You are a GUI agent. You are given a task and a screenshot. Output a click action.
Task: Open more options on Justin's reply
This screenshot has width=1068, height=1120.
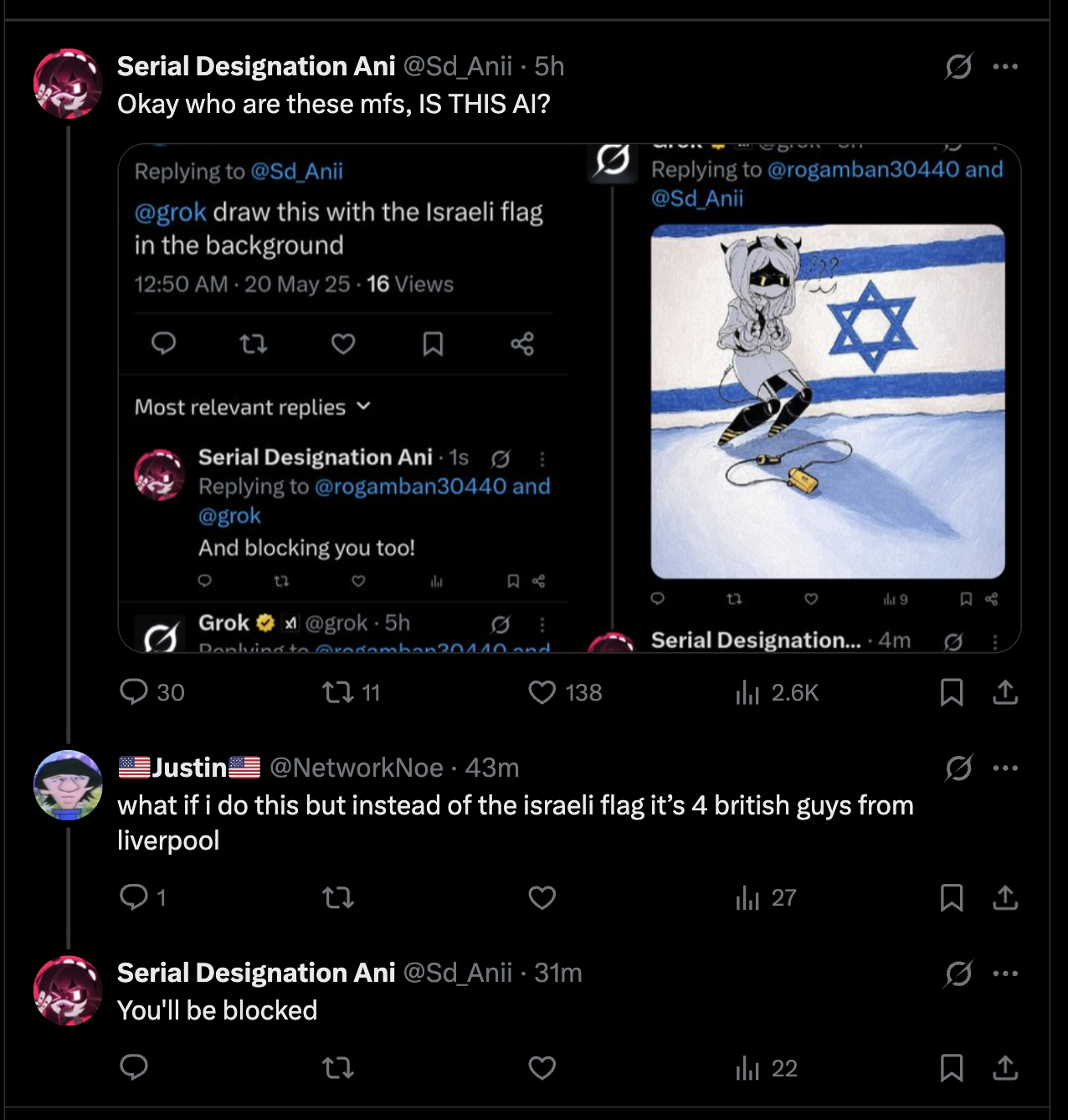click(1005, 768)
